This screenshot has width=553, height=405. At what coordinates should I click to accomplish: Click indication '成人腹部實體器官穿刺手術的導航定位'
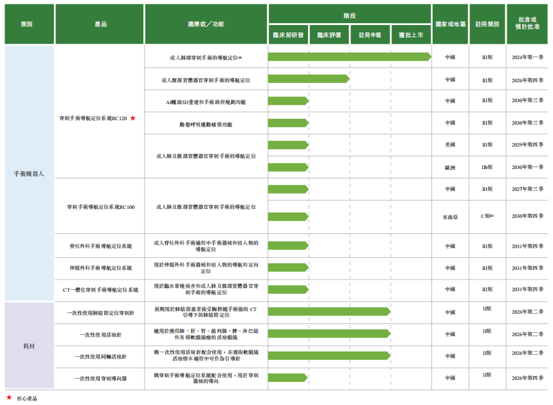[x=206, y=80]
